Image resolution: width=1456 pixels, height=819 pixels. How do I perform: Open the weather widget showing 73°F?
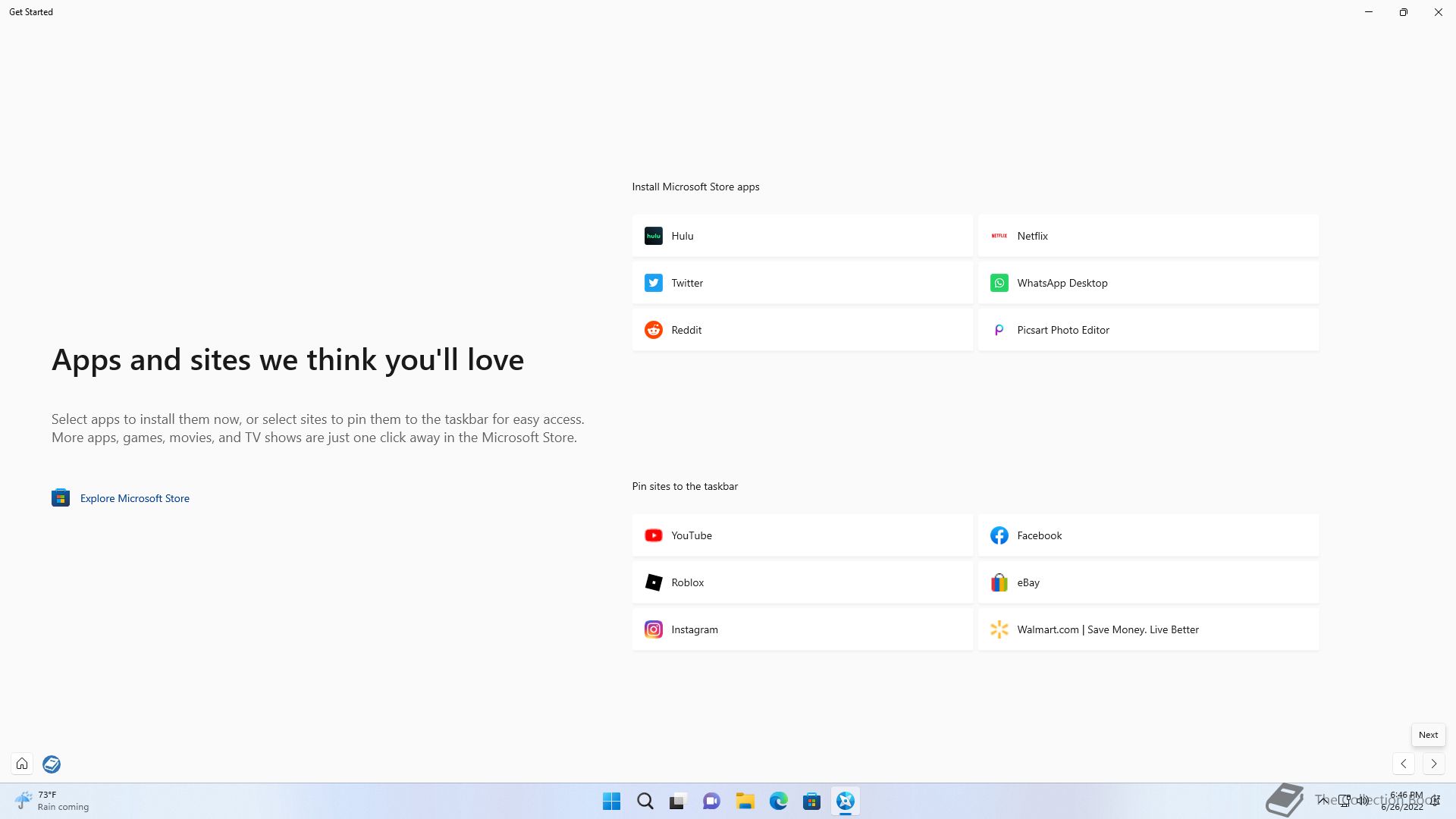[x=52, y=801]
